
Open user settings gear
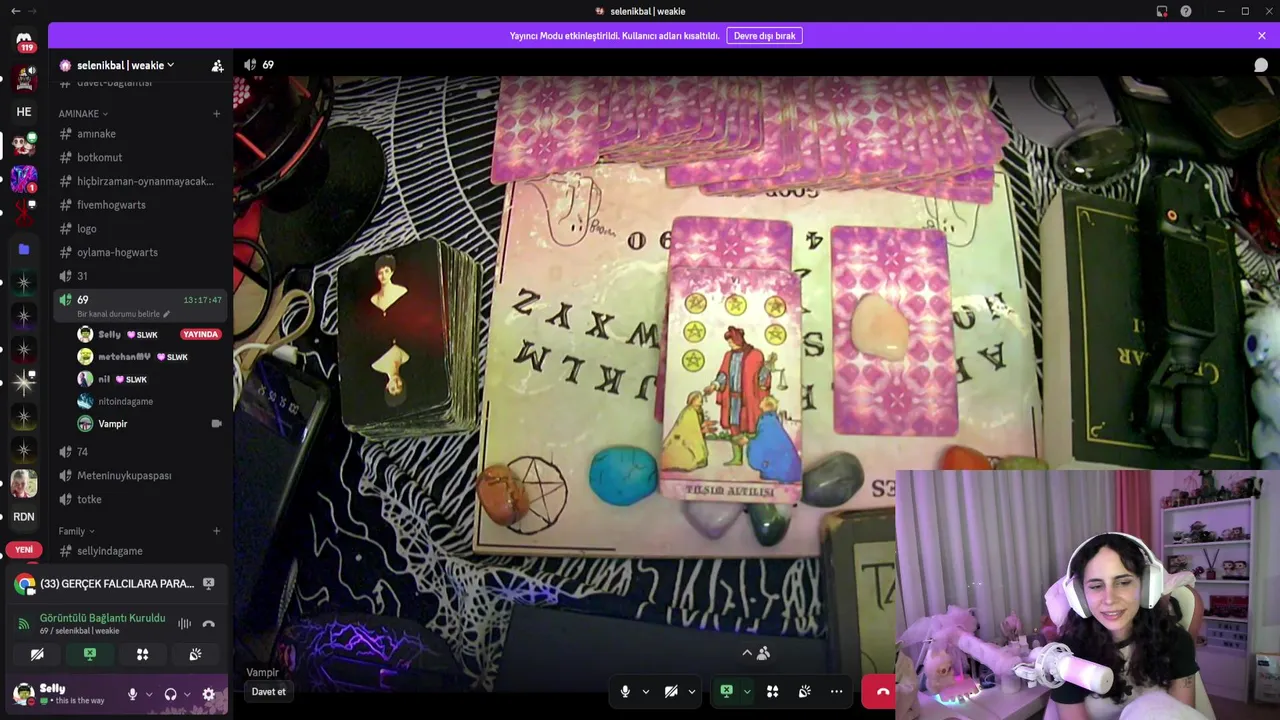click(x=208, y=694)
